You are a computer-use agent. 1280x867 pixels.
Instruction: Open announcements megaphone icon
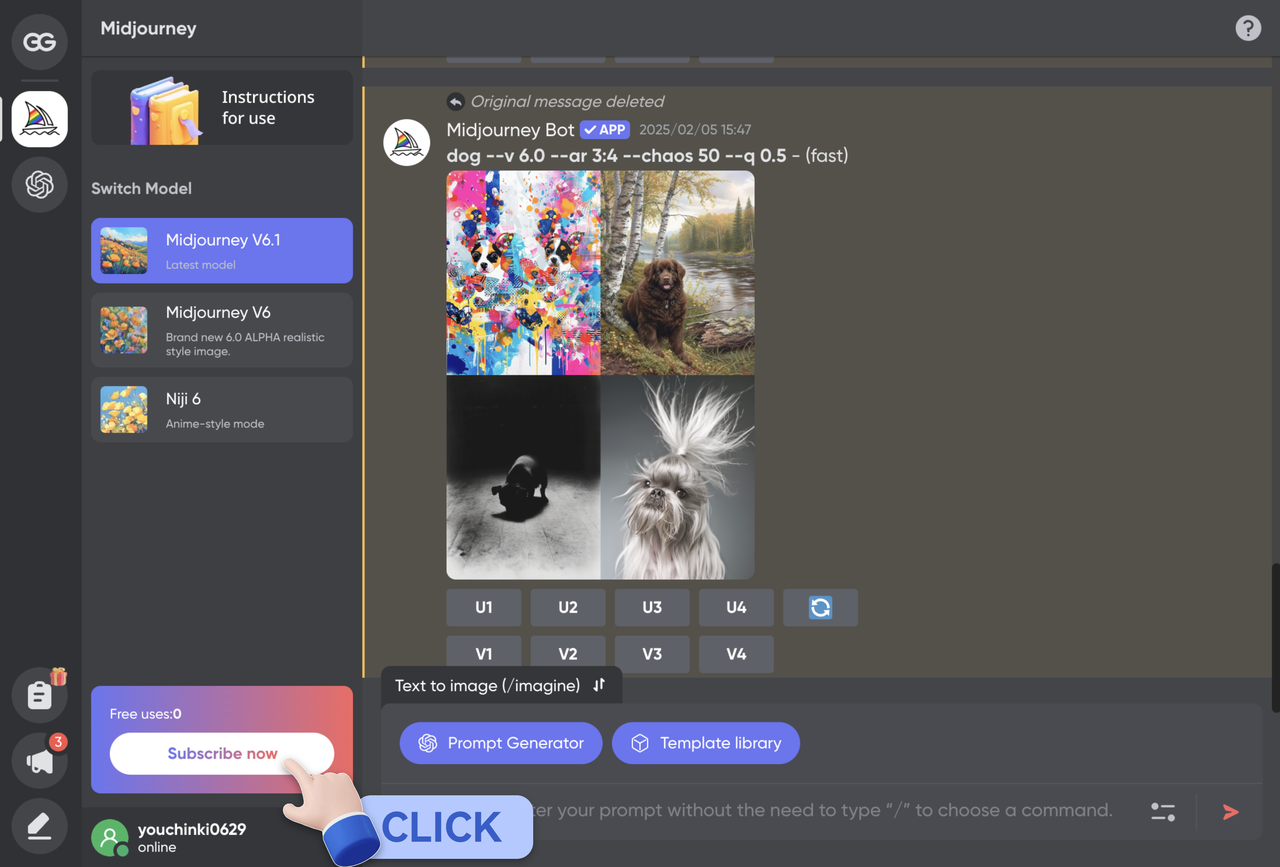click(x=40, y=760)
